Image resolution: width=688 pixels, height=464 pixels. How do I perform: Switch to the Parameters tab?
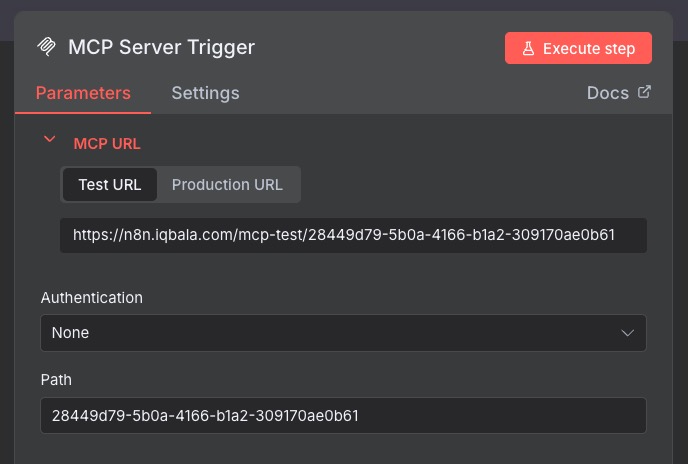83,93
